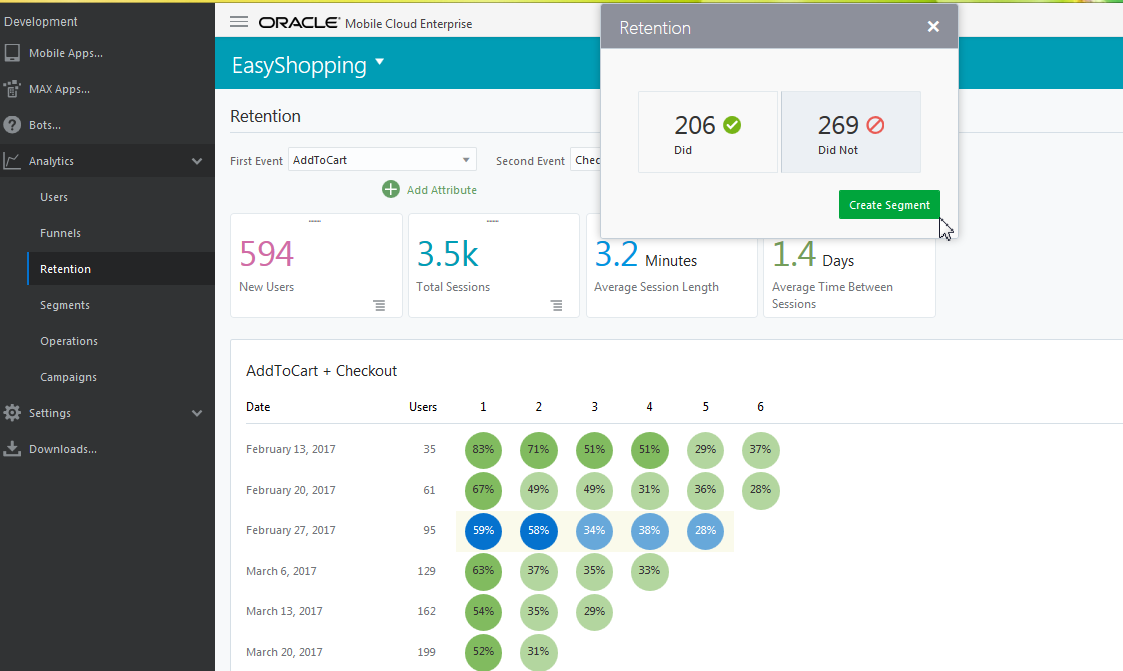
Task: Open the hamburger navigation menu
Action: tap(239, 22)
